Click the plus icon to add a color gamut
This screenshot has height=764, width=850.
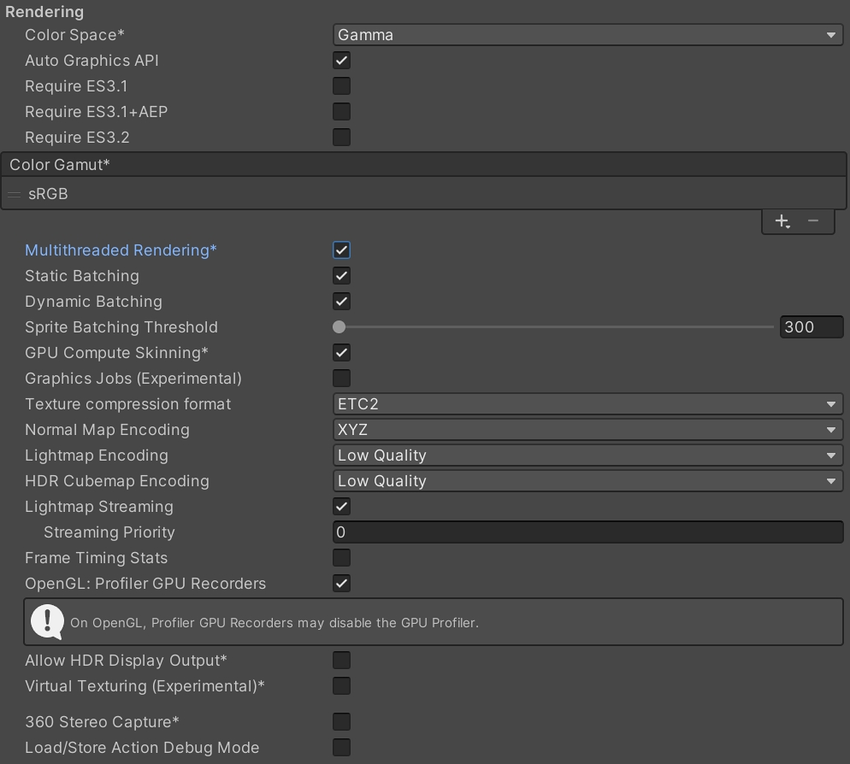pyautogui.click(x=781, y=220)
